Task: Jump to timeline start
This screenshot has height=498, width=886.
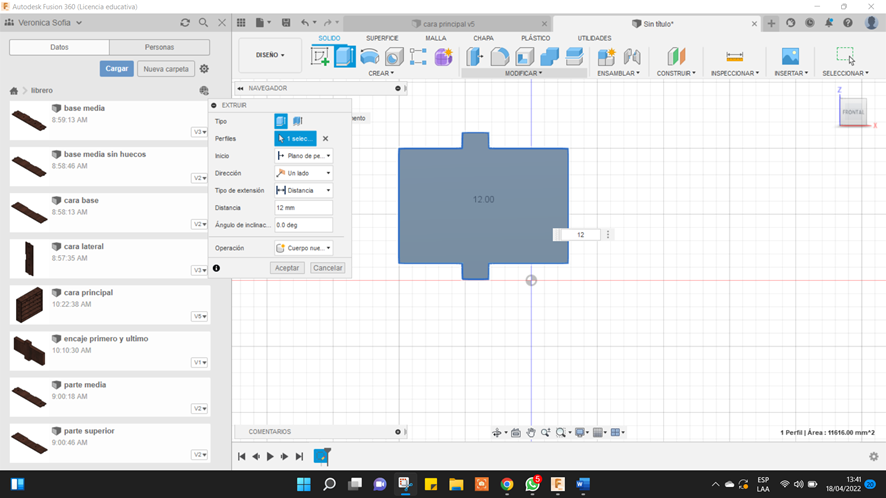Action: click(241, 457)
